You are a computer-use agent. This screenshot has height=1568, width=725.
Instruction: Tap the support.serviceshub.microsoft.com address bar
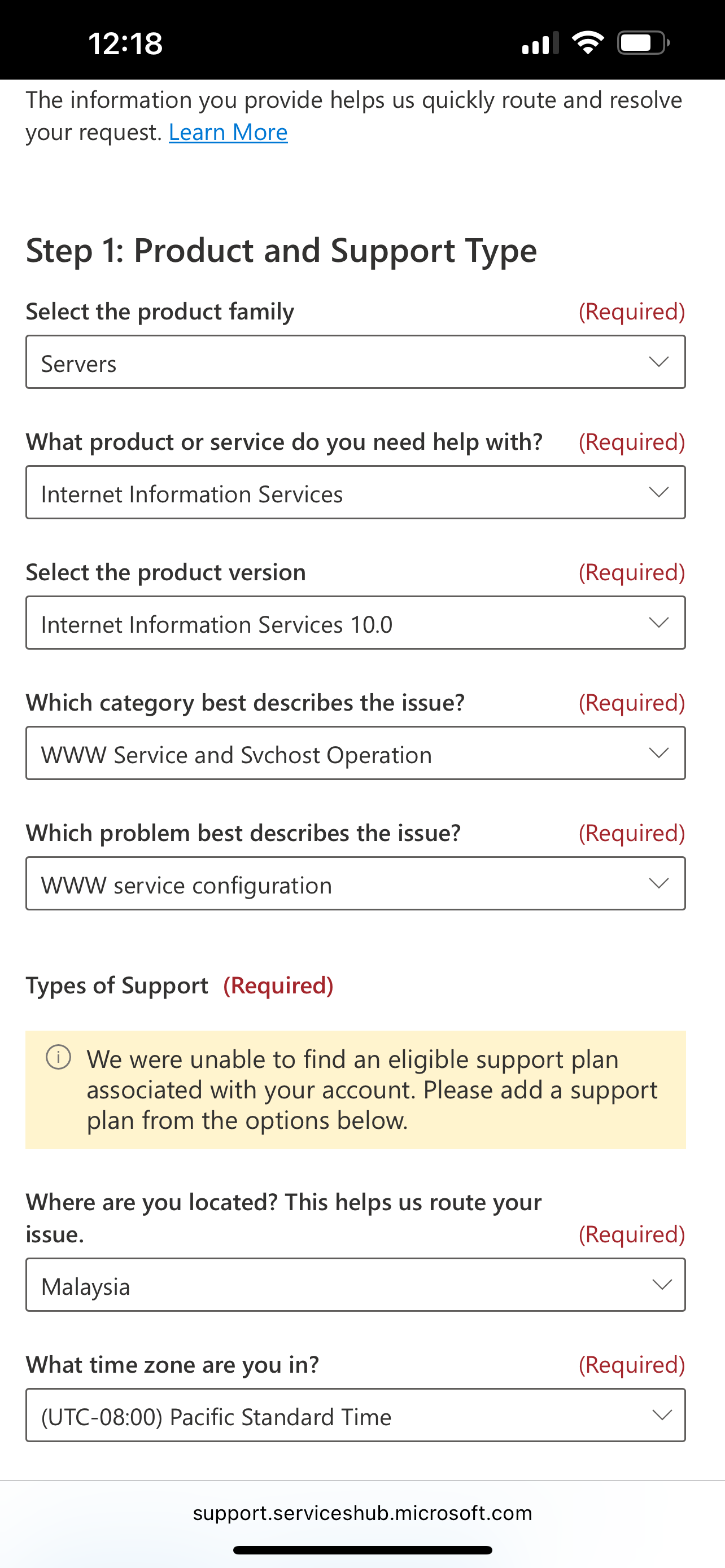(362, 1513)
